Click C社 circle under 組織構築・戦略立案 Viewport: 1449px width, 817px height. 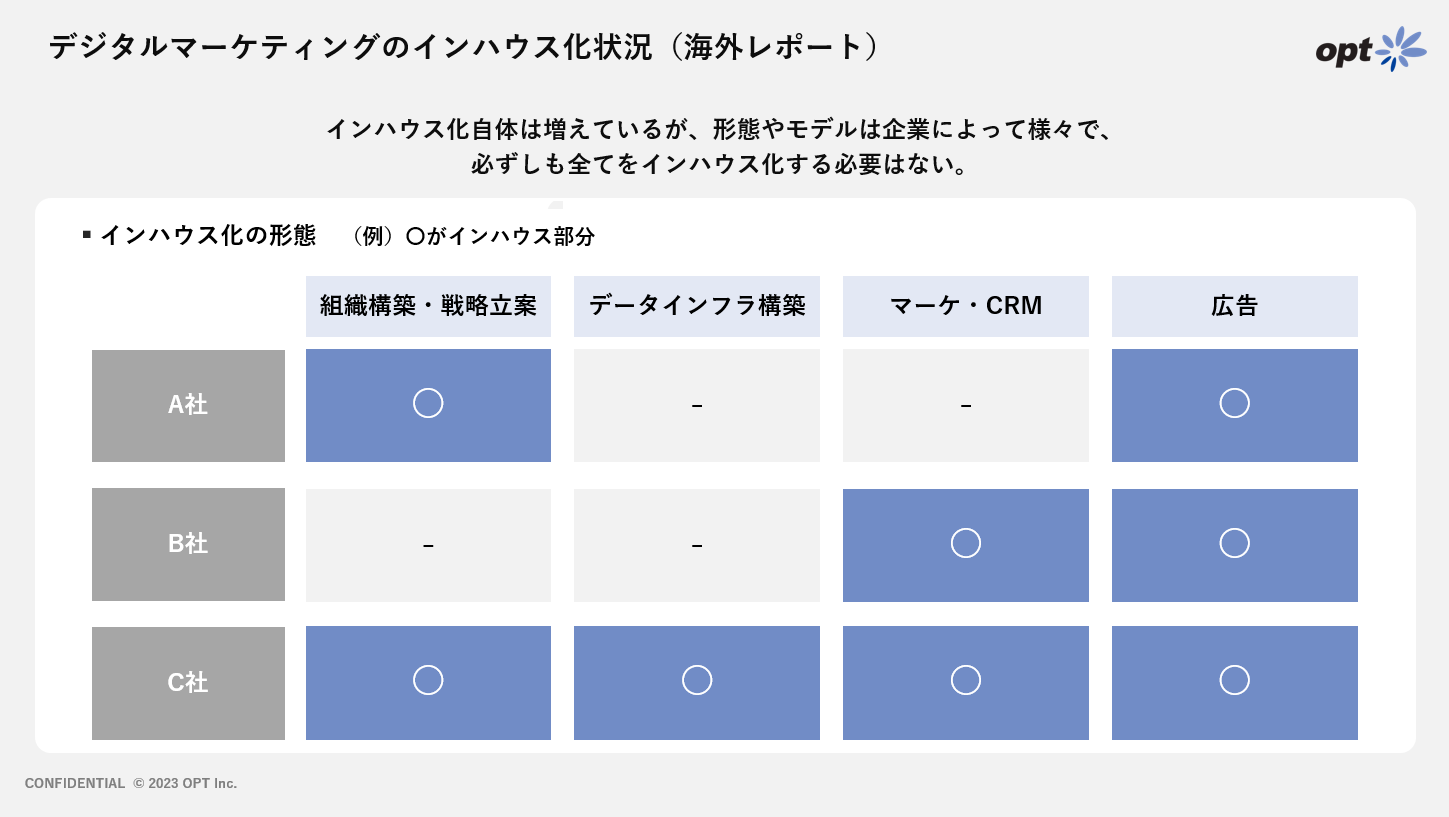pos(428,680)
